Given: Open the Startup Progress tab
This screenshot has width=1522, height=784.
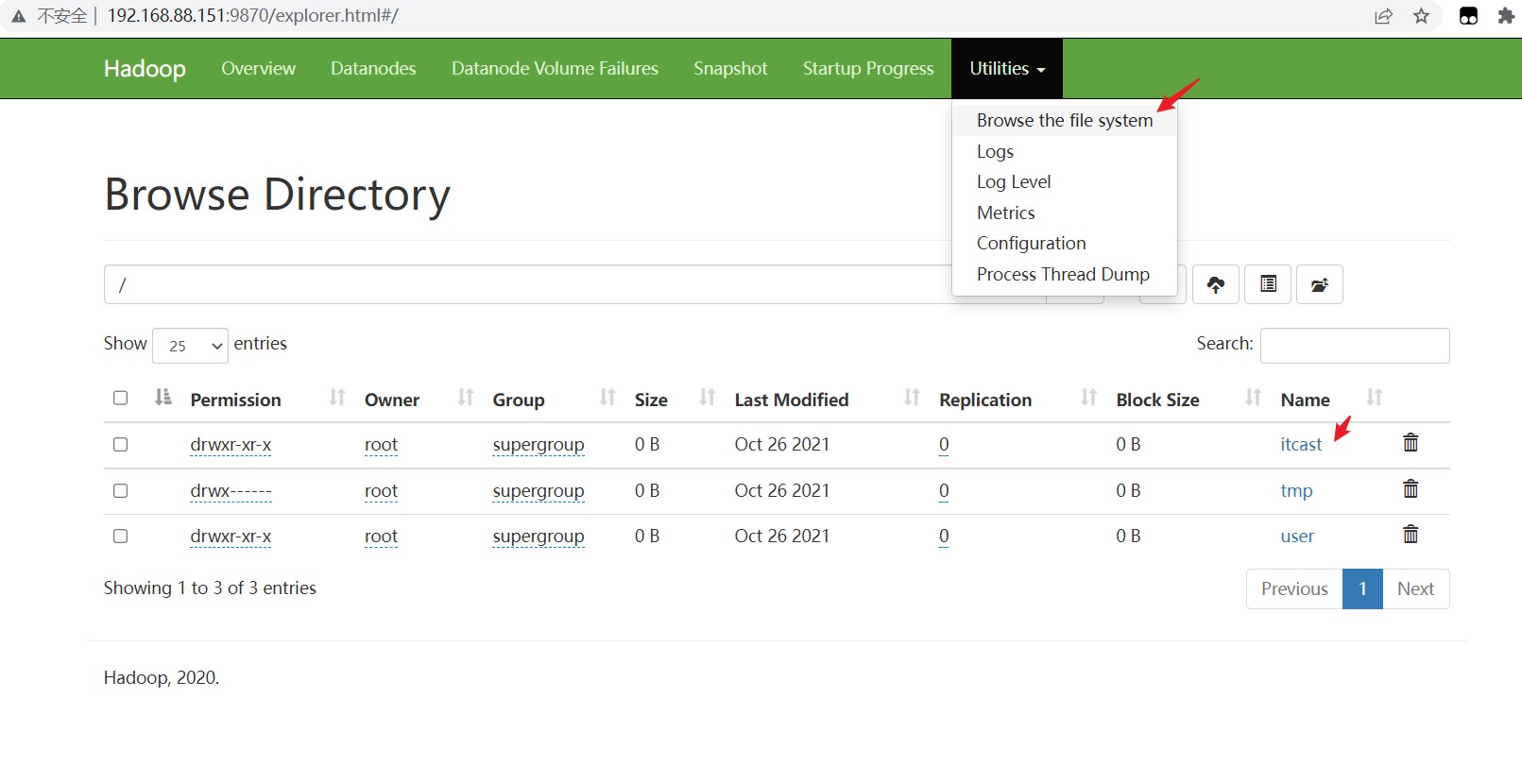Looking at the screenshot, I should tap(868, 68).
